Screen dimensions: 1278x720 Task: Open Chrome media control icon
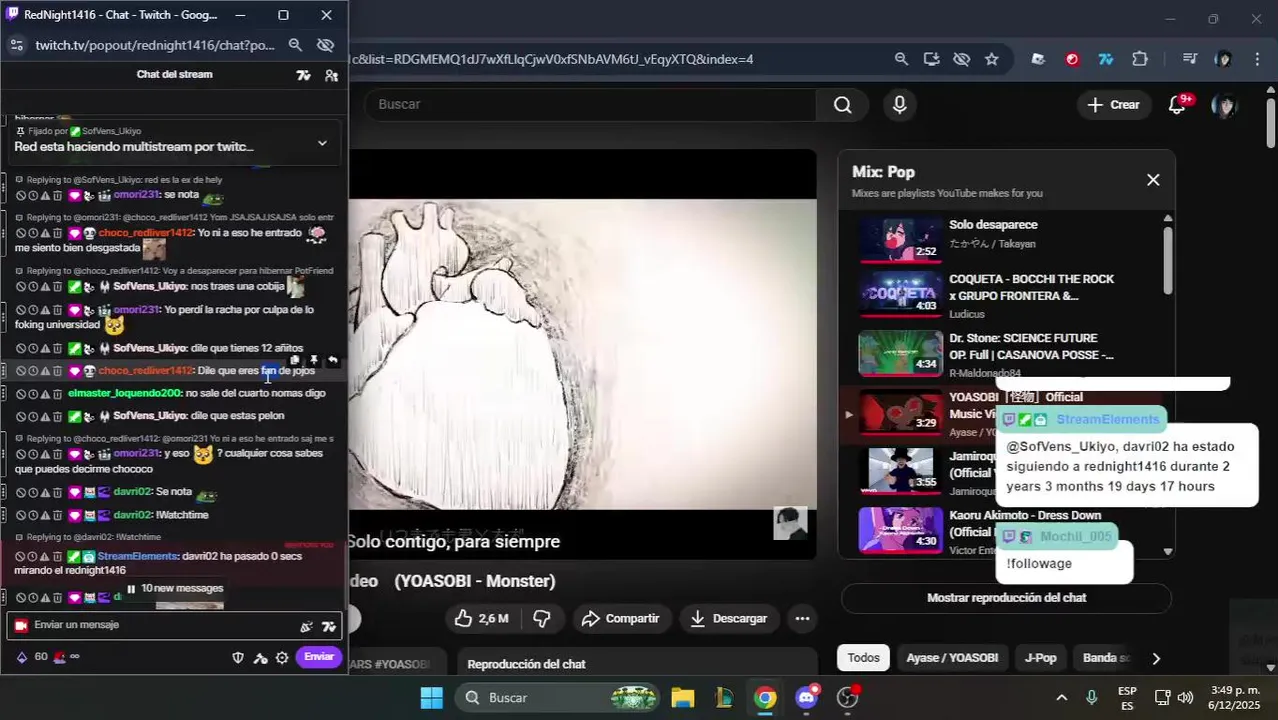point(1190,60)
